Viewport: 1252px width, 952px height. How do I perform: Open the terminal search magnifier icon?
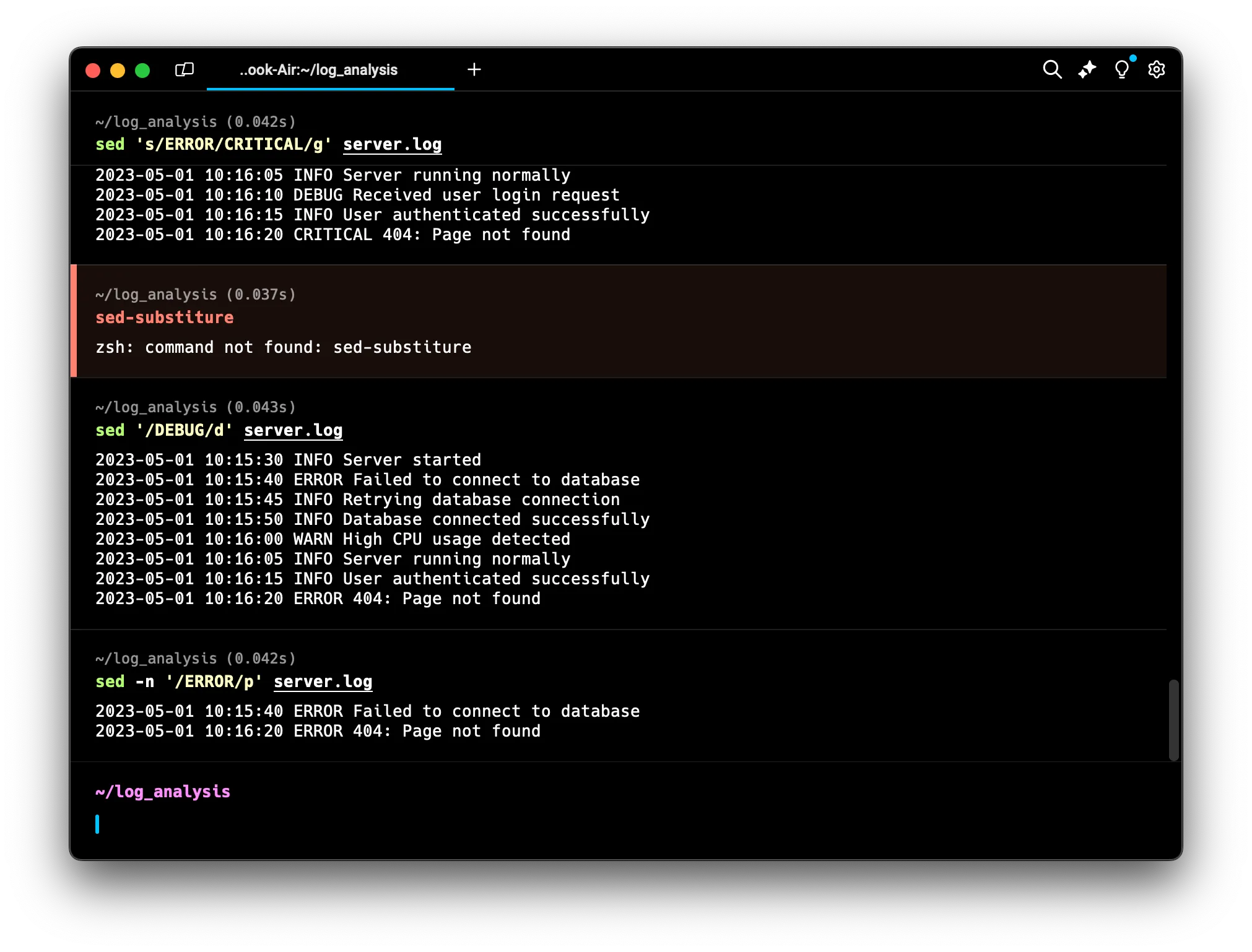tap(1052, 69)
